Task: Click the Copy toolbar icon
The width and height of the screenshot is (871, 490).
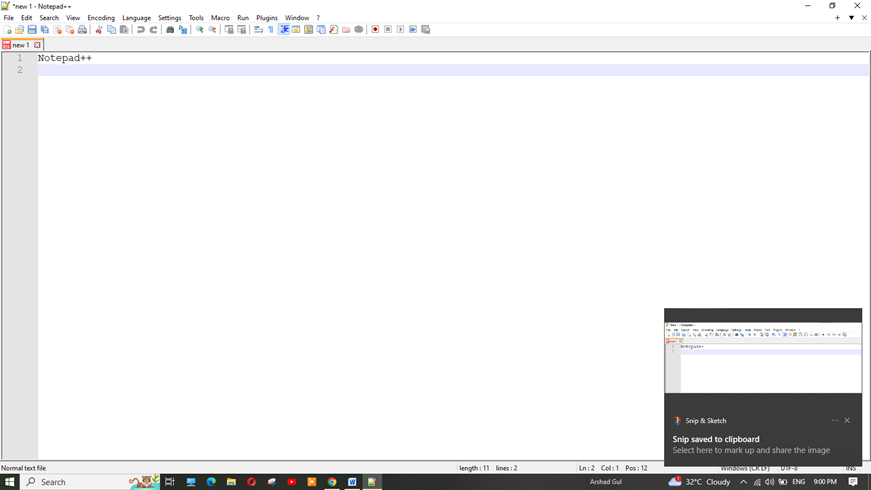Action: pos(111,29)
